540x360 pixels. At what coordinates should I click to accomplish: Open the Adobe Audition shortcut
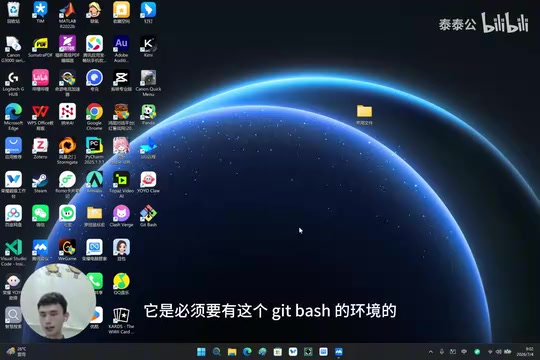click(121, 49)
